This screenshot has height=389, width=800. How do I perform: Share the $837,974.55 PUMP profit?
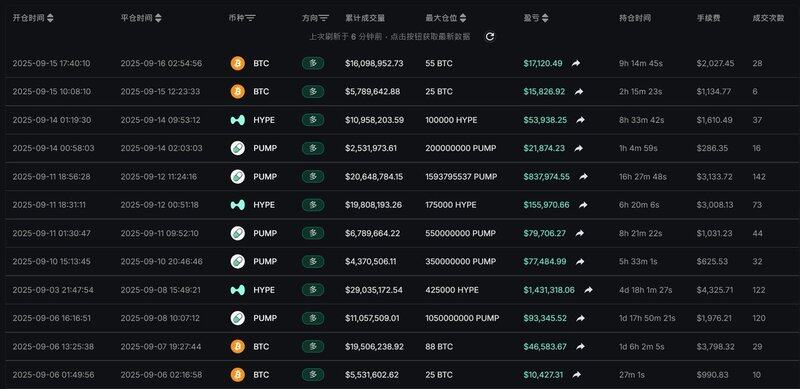[x=583, y=177]
